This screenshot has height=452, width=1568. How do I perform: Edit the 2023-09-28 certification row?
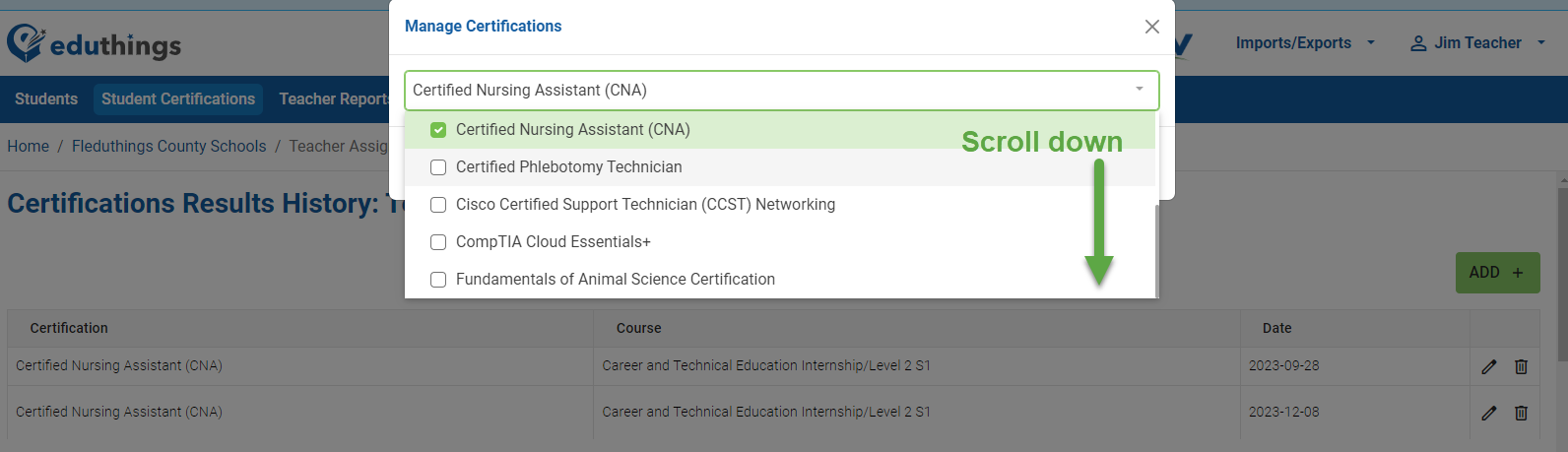[x=1488, y=366]
